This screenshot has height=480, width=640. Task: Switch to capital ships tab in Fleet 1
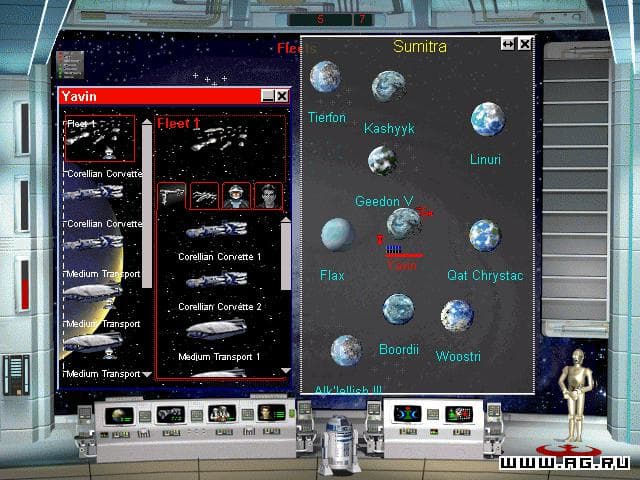point(171,196)
